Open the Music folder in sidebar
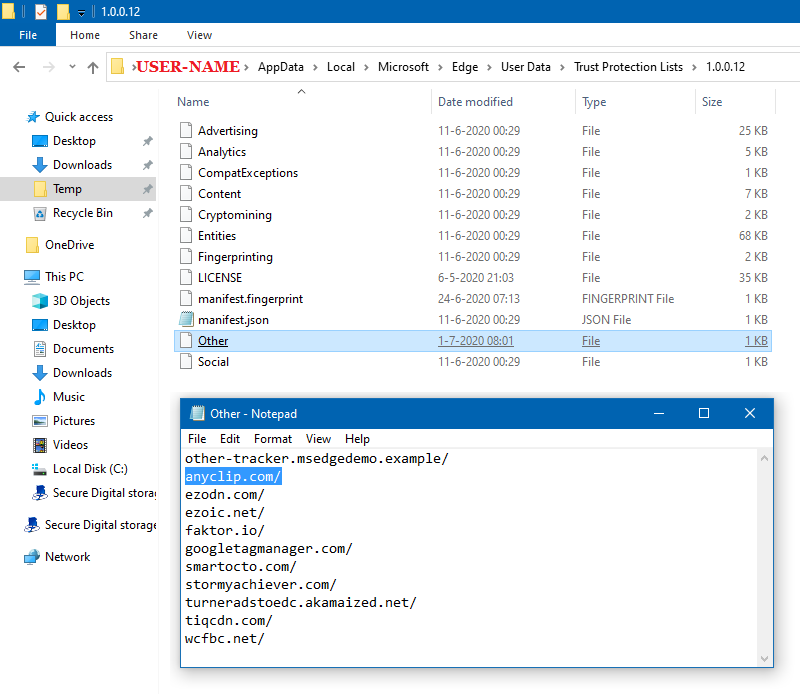 coord(68,397)
